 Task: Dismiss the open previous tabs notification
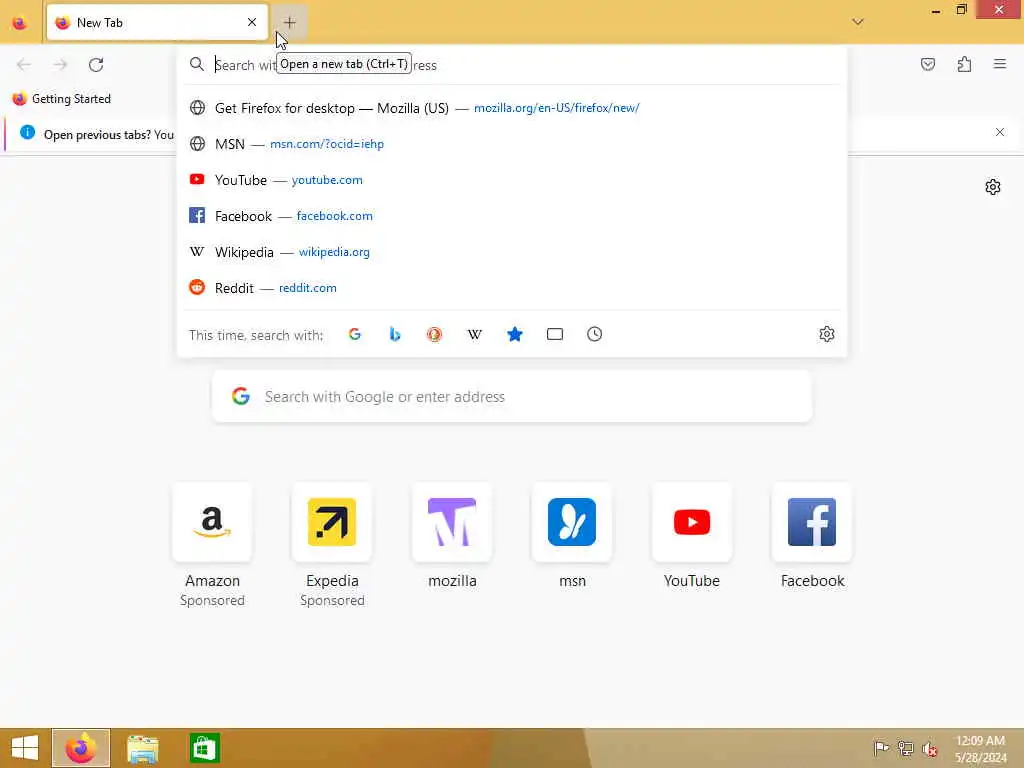[x=1000, y=133]
